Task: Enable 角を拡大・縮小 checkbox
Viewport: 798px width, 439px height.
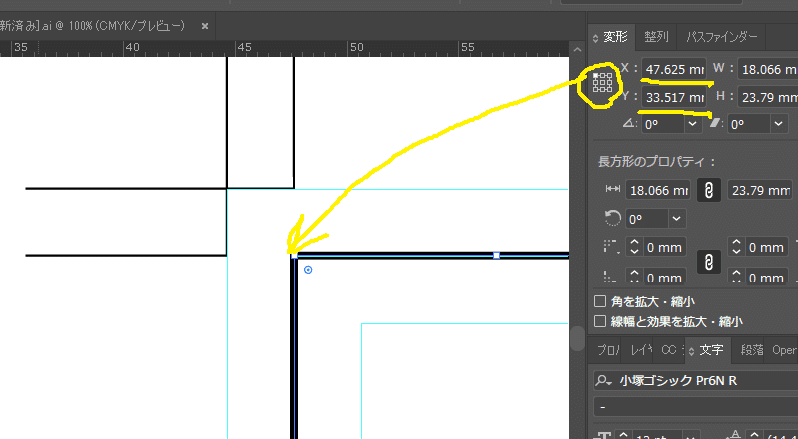Action: click(600, 301)
